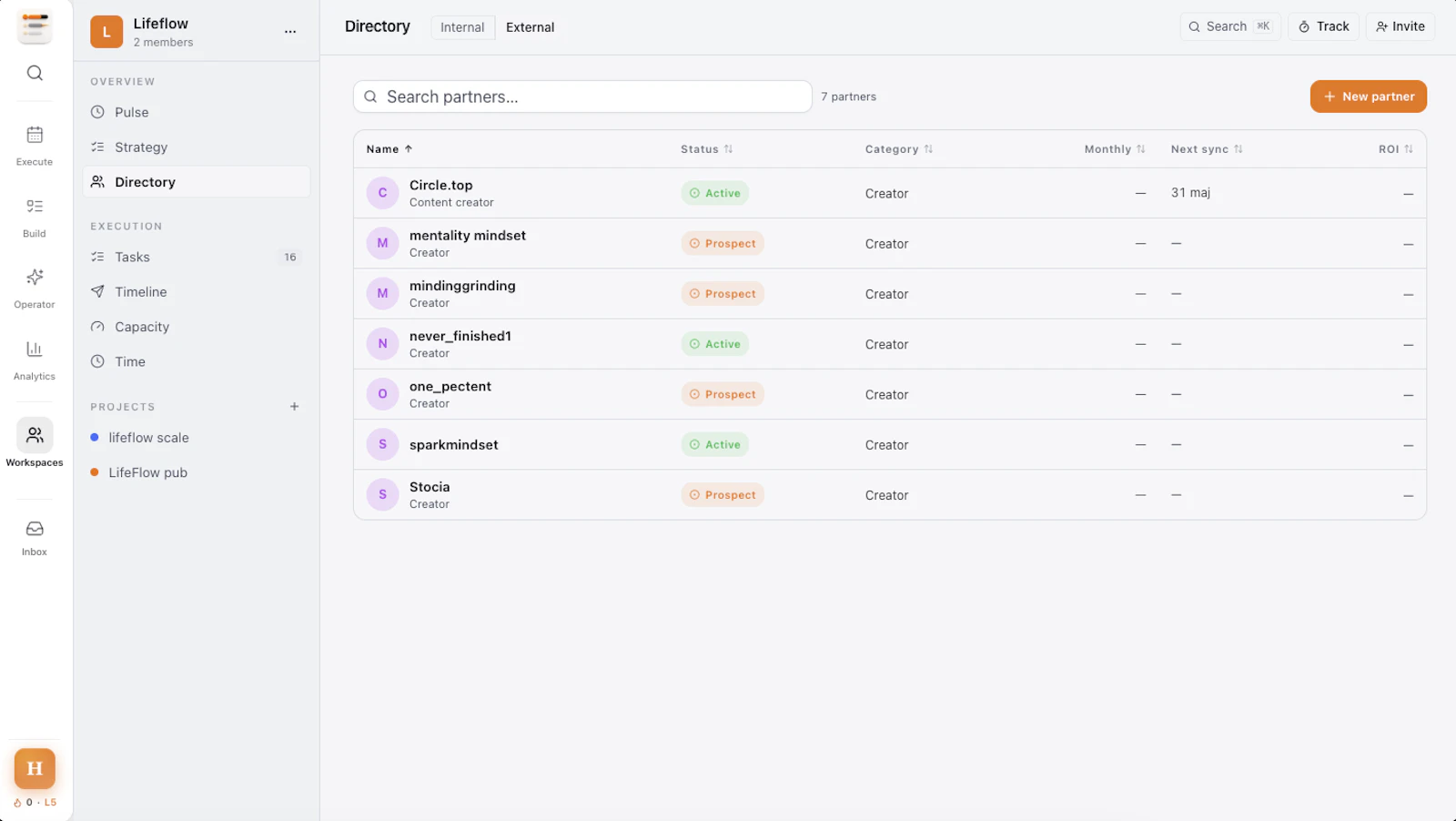Image resolution: width=1456 pixels, height=821 pixels.
Task: Open the Inbox tray icon
Action: [x=35, y=529]
